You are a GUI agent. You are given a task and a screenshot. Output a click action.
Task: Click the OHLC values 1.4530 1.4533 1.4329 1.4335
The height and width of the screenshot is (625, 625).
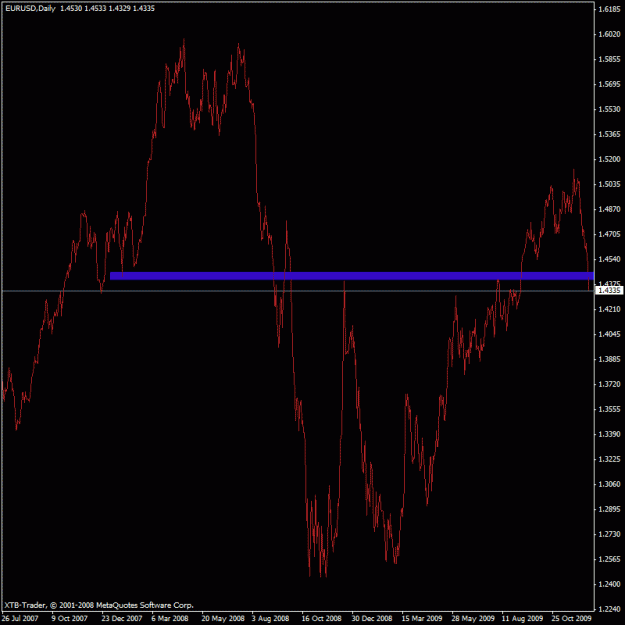(x=107, y=8)
